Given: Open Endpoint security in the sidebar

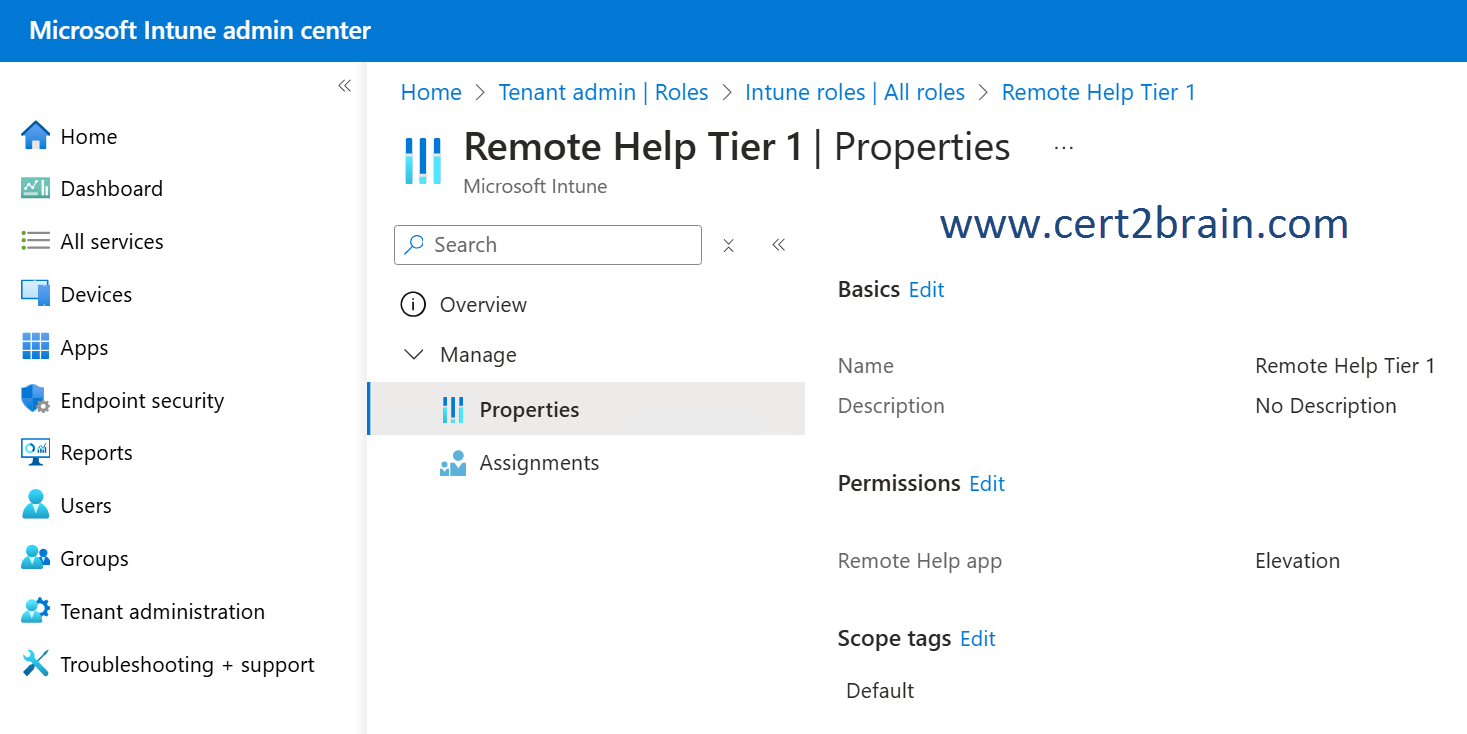Looking at the screenshot, I should 142,401.
